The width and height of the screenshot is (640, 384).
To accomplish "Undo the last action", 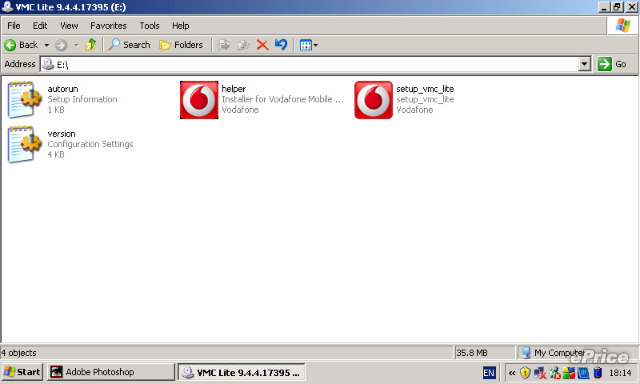I will [281, 44].
